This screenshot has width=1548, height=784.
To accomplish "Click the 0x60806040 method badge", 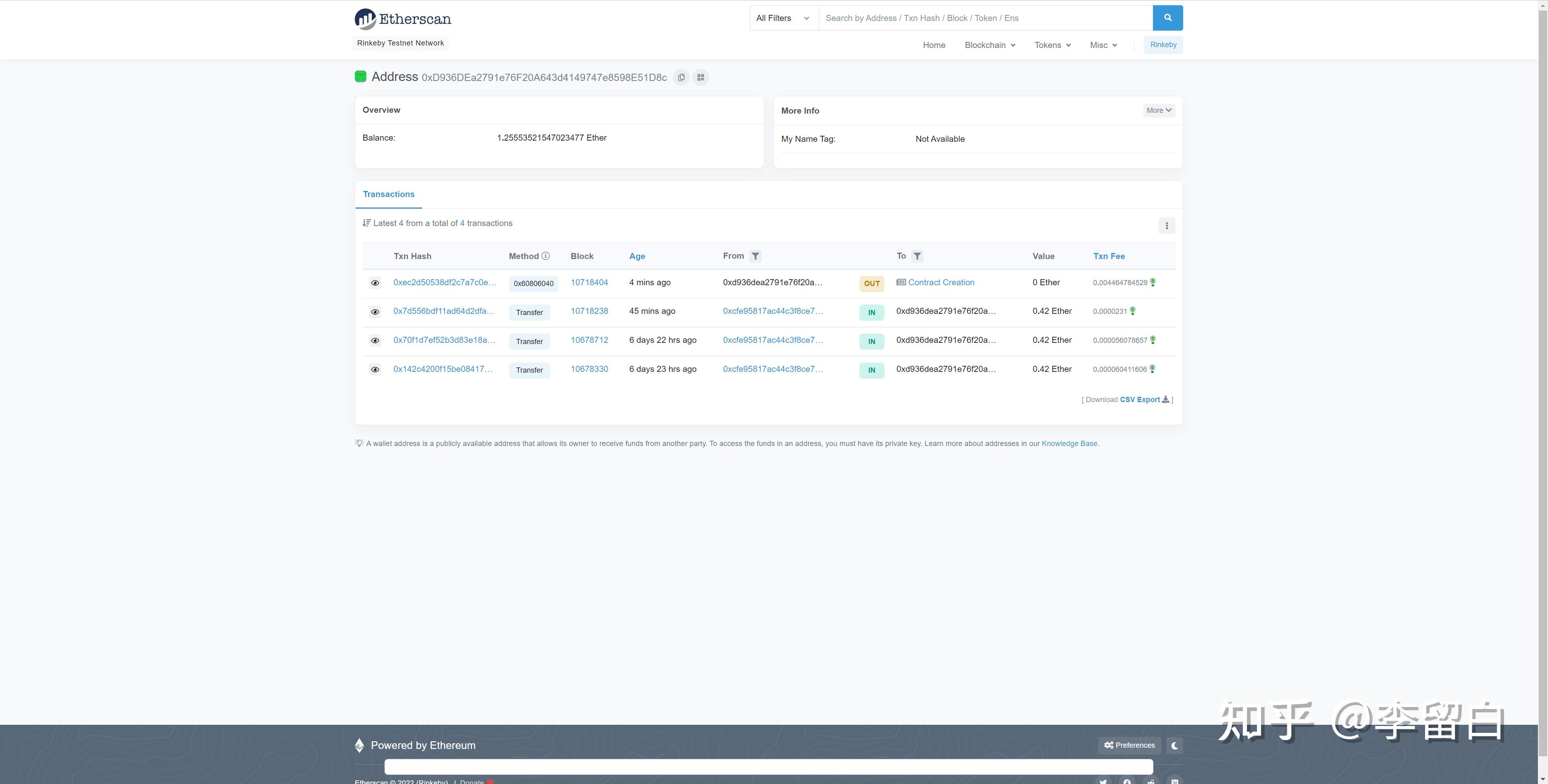I will (534, 284).
